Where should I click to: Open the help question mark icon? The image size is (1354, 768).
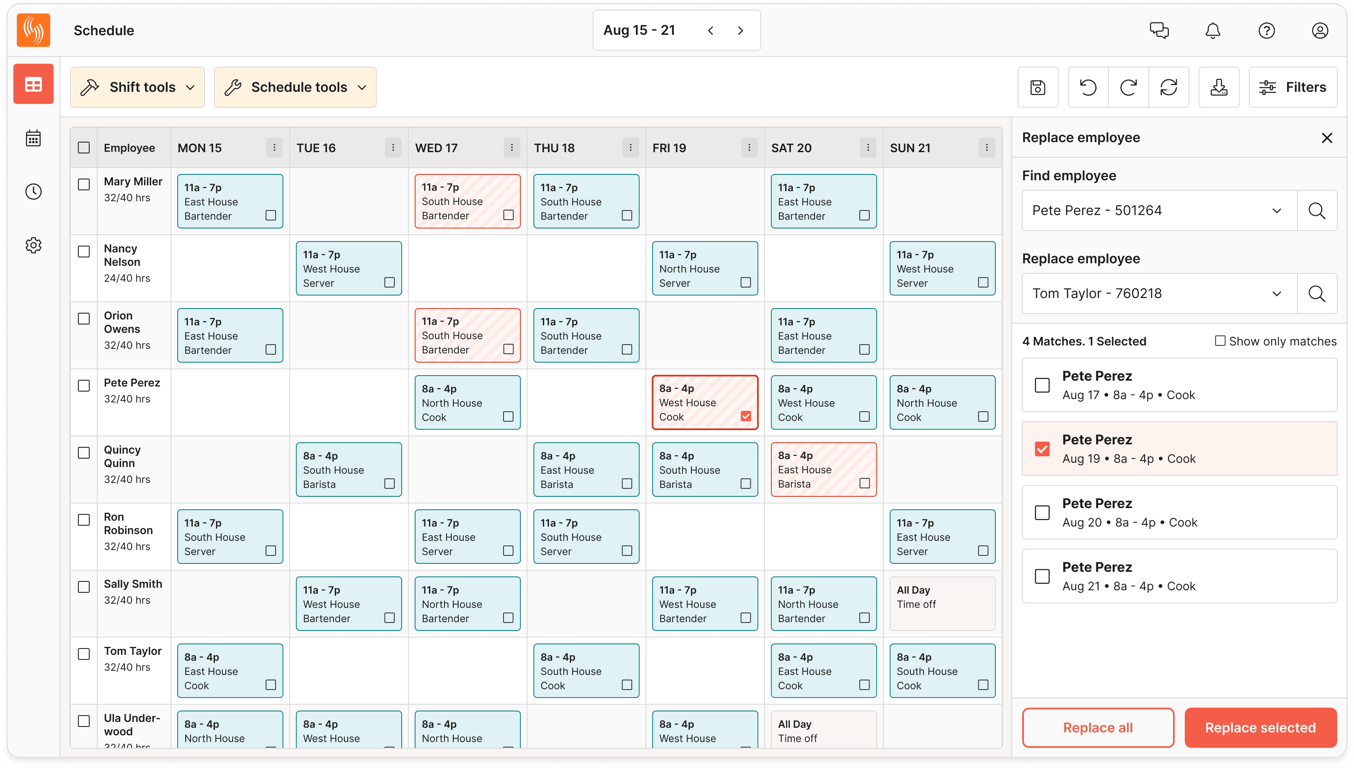tap(1267, 30)
